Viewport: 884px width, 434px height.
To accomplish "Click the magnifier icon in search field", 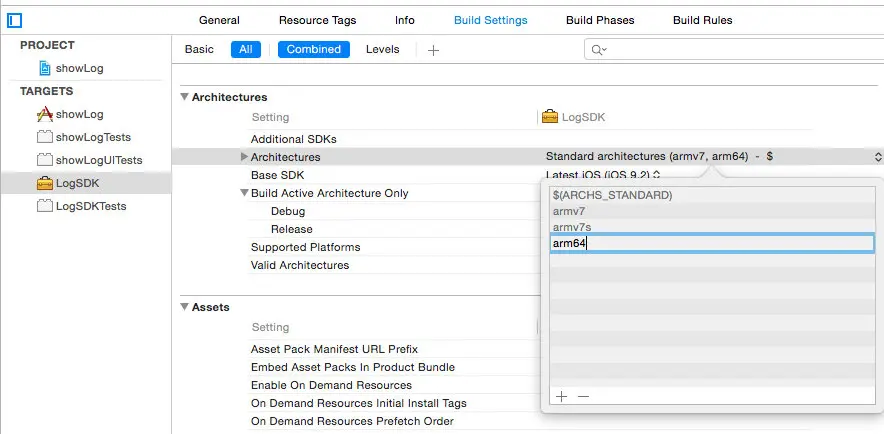I will coord(598,50).
